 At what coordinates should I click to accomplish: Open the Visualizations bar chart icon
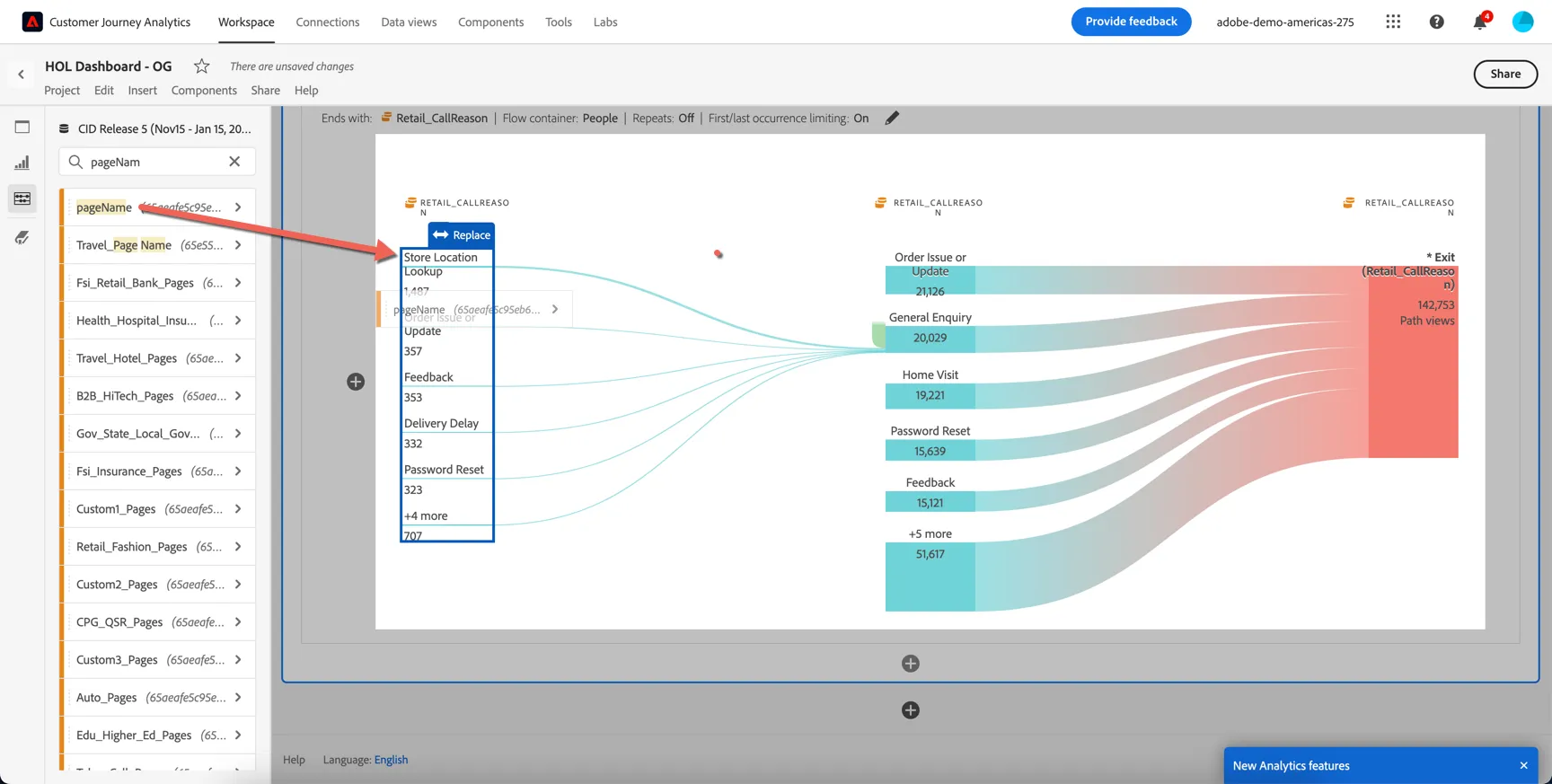[x=22, y=163]
